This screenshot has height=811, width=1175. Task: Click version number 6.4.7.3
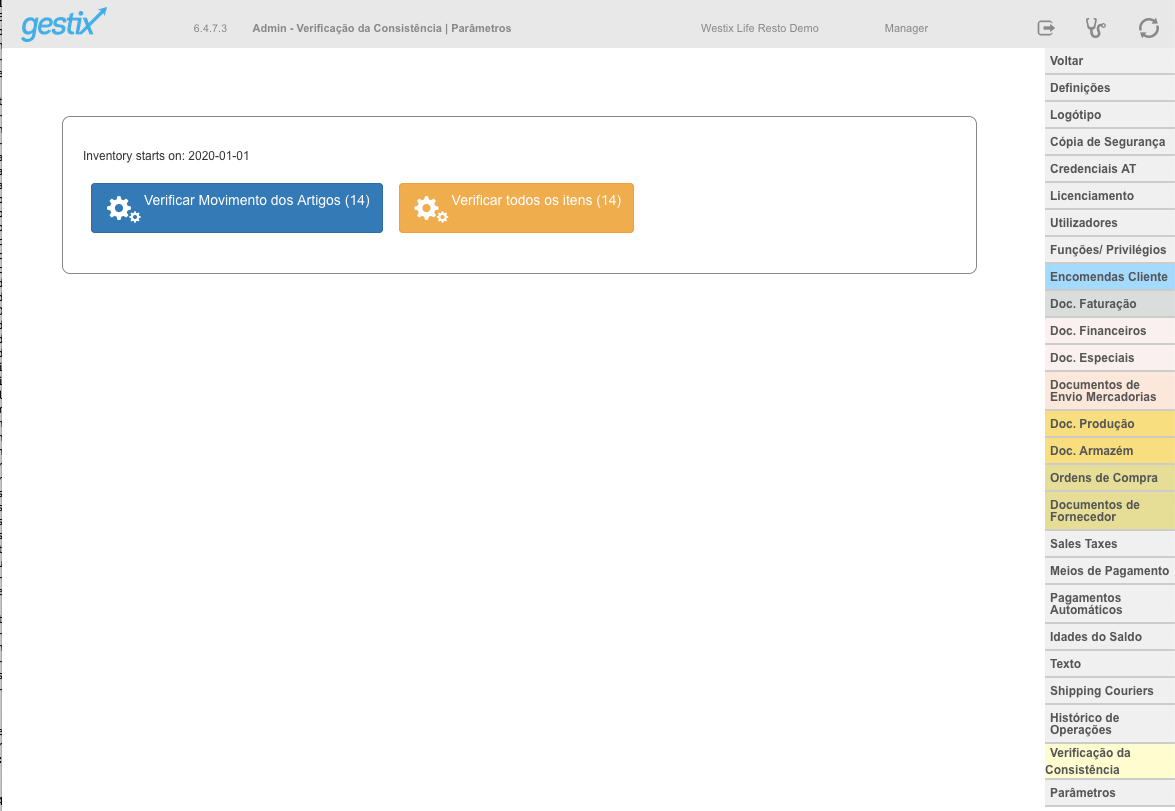(210, 28)
